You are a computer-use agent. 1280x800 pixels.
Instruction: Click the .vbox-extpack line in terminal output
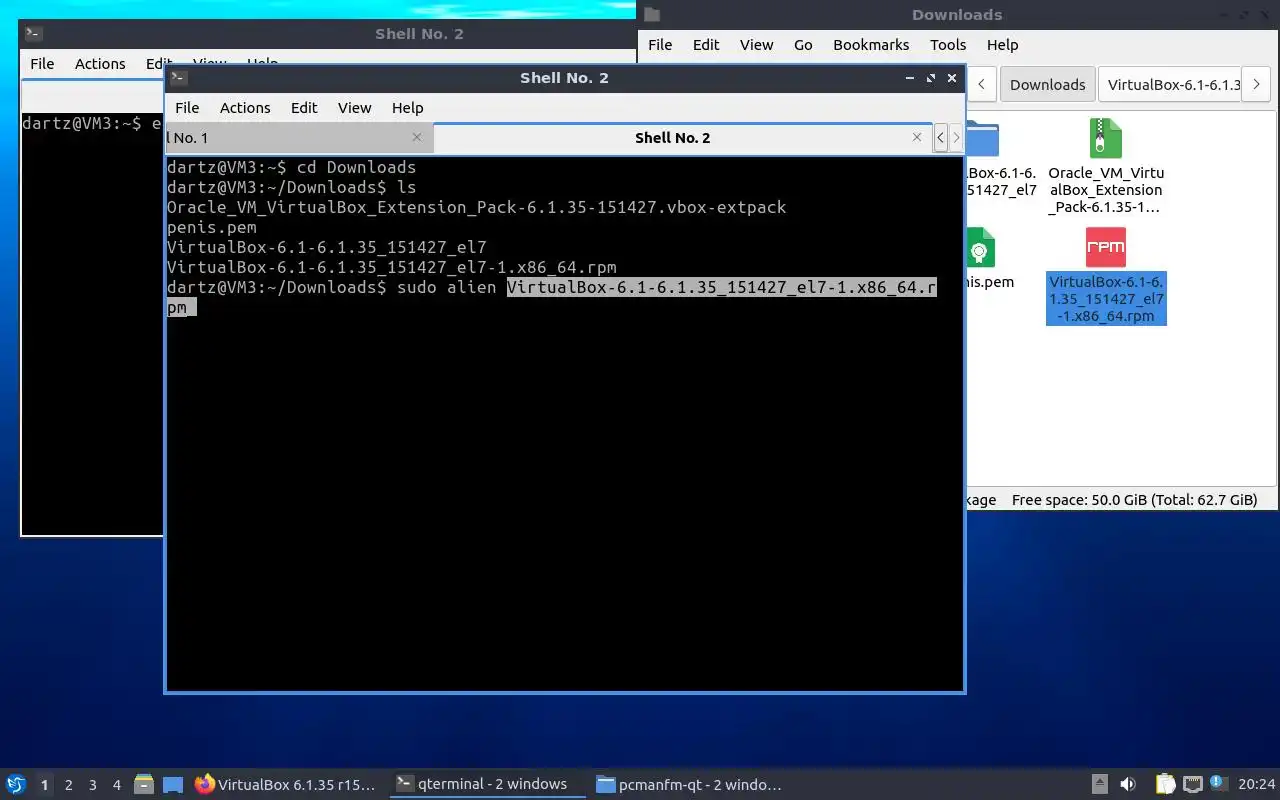[x=476, y=207]
